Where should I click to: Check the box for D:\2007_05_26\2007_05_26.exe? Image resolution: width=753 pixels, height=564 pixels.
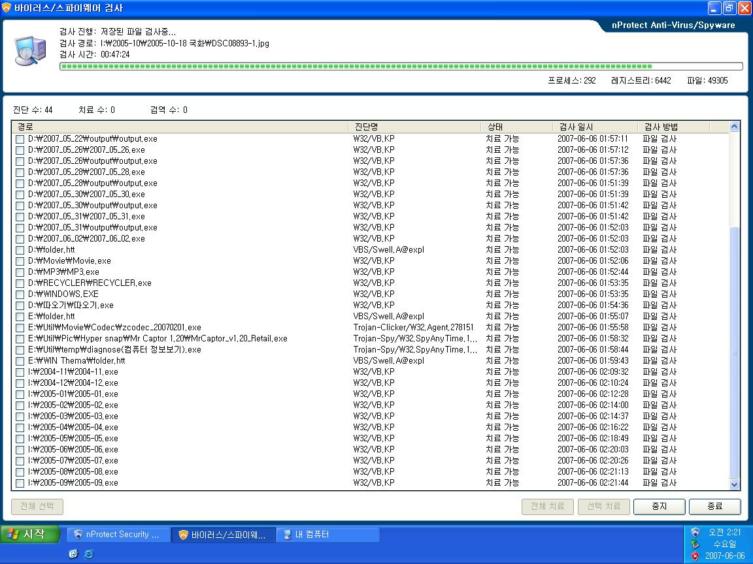[x=20, y=150]
